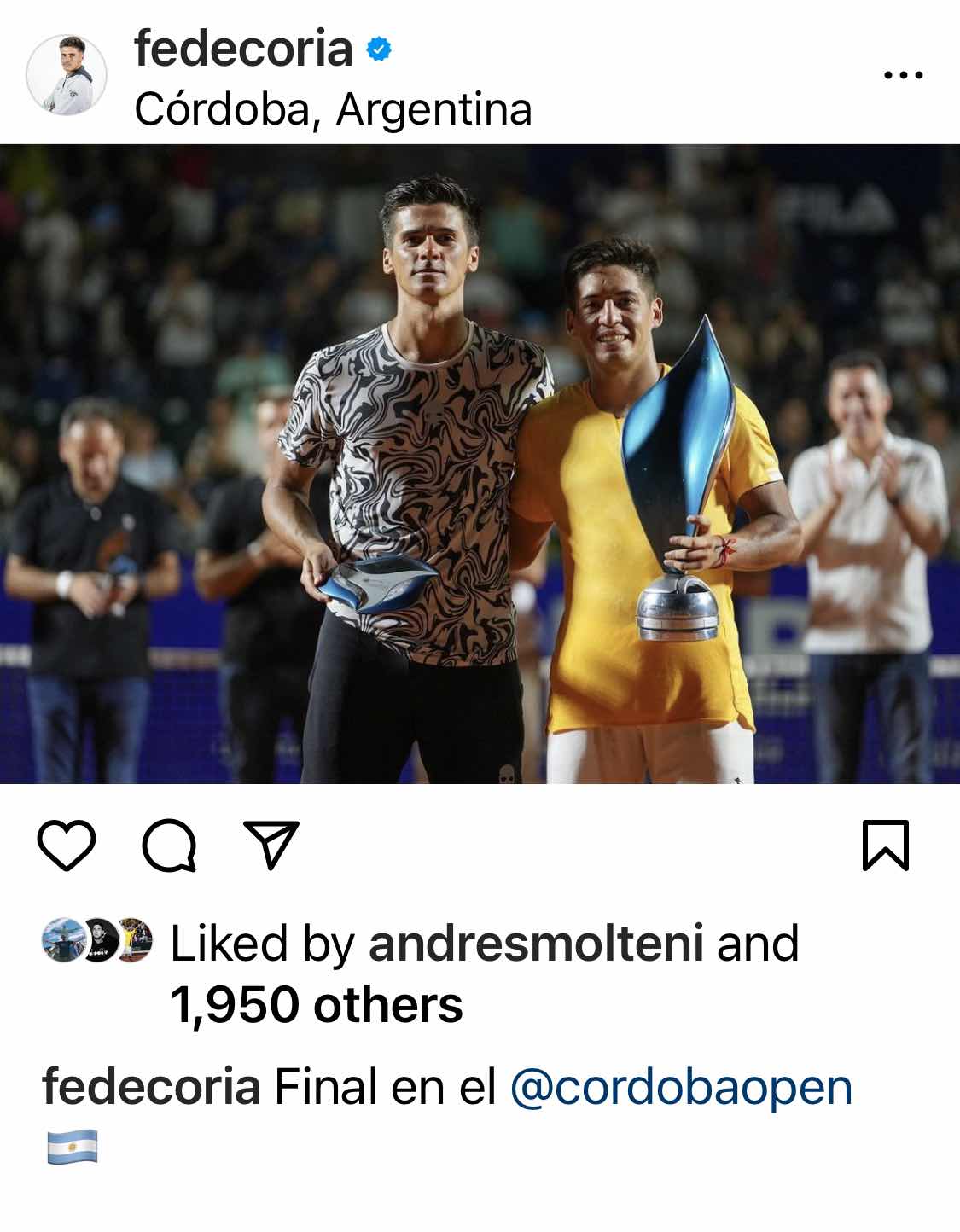Tap the Argentina flag emoji in caption
This screenshot has height=1232, width=960.
[x=72, y=1148]
